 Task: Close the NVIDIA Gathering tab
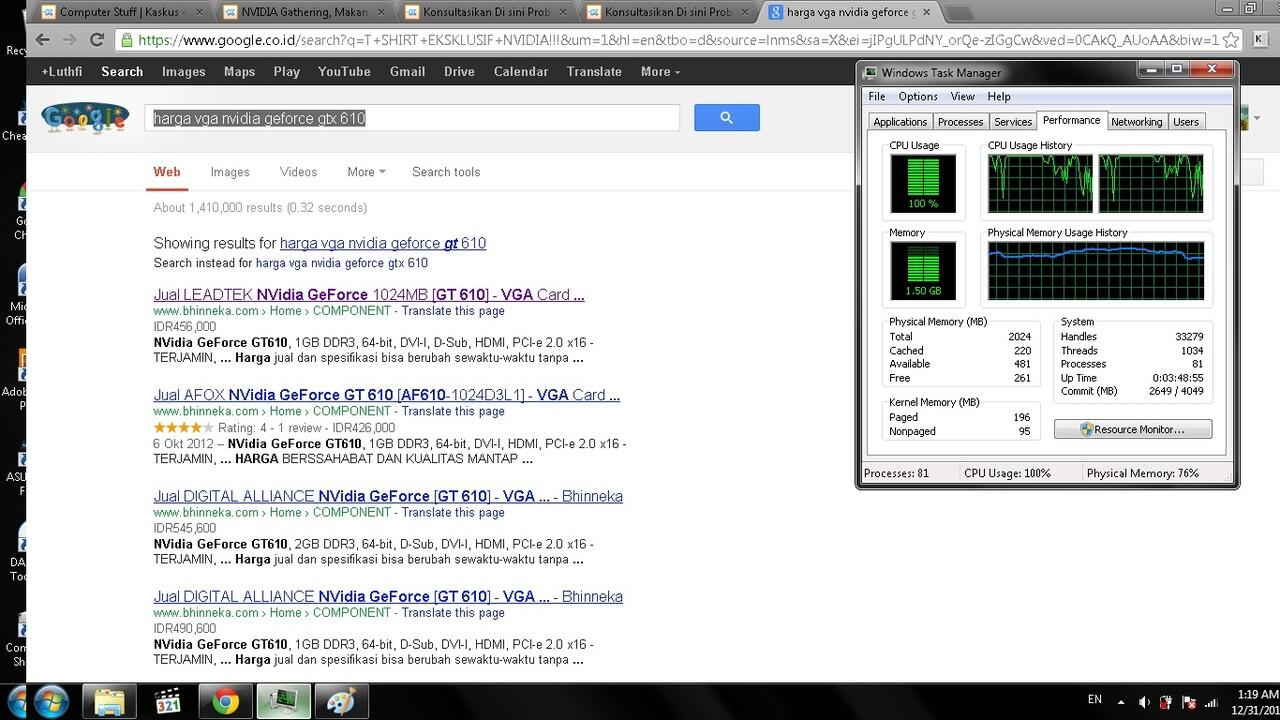click(x=380, y=13)
